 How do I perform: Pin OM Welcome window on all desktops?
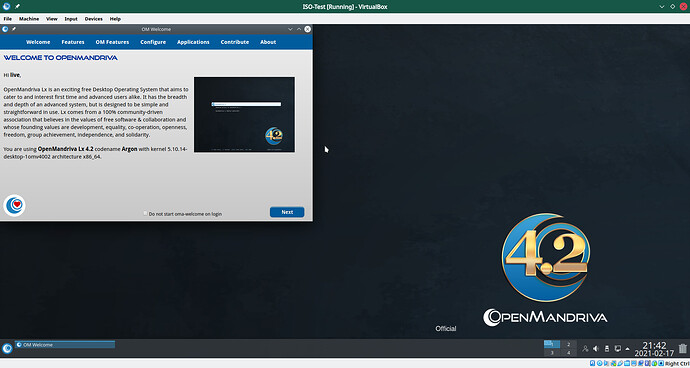14,29
